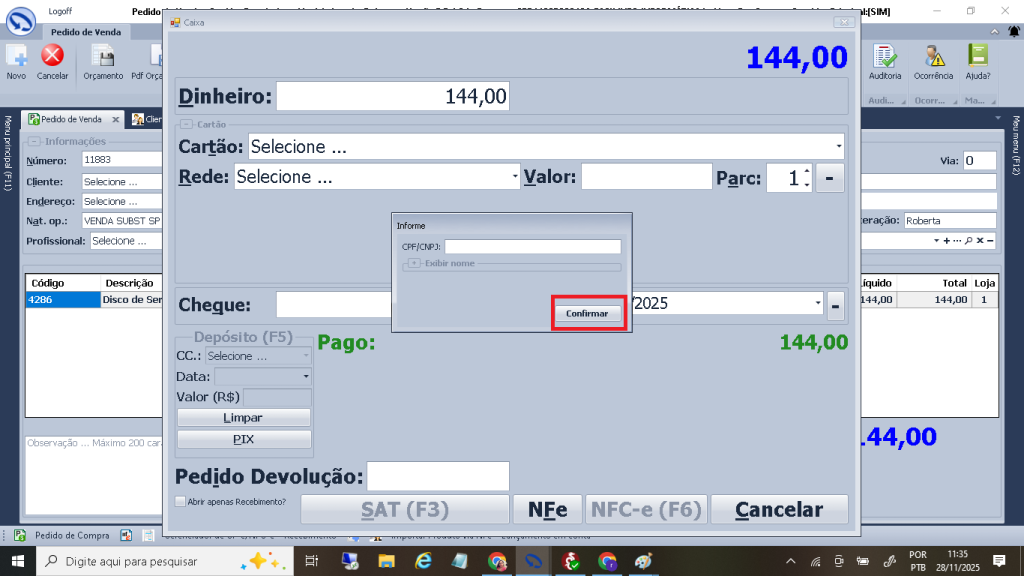1024x576 pixels.
Task: Expand the Rede dropdown
Action: (x=515, y=178)
